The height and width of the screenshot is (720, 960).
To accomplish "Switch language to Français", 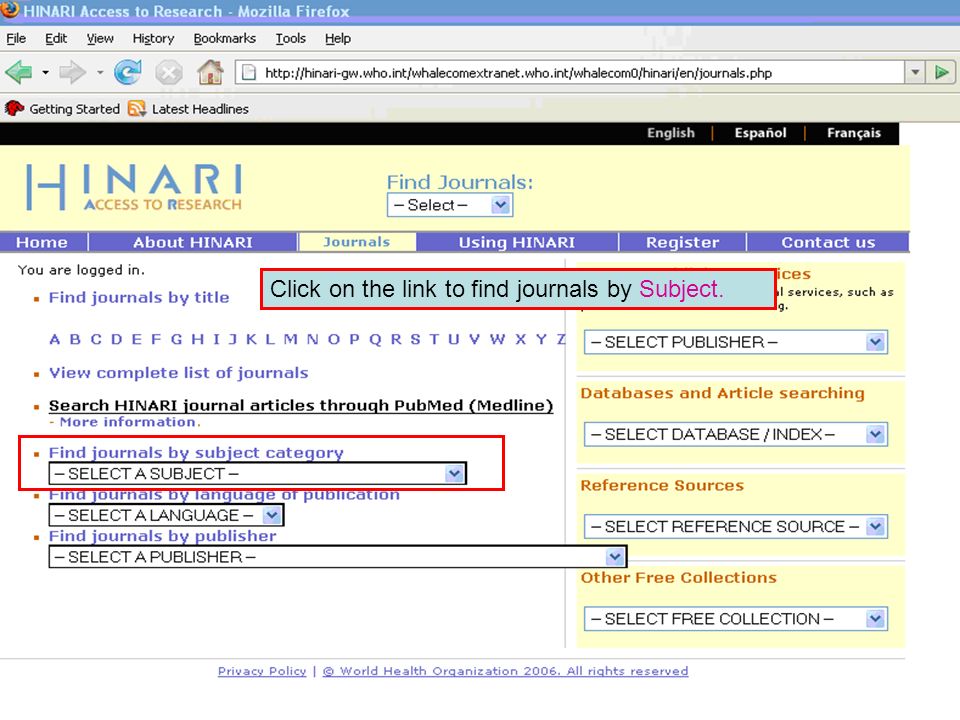I will click(853, 133).
